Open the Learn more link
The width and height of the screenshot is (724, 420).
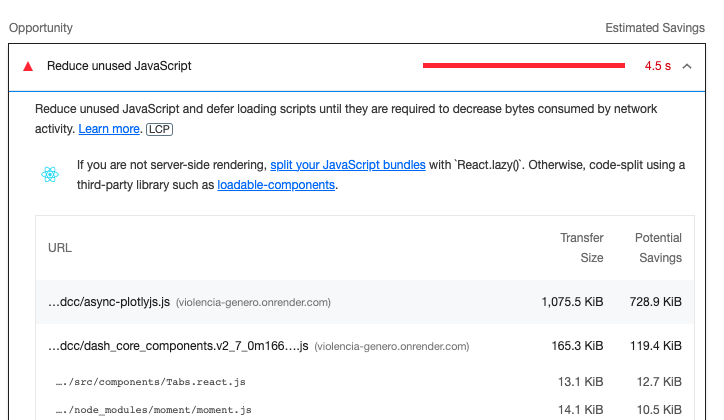[x=109, y=129]
